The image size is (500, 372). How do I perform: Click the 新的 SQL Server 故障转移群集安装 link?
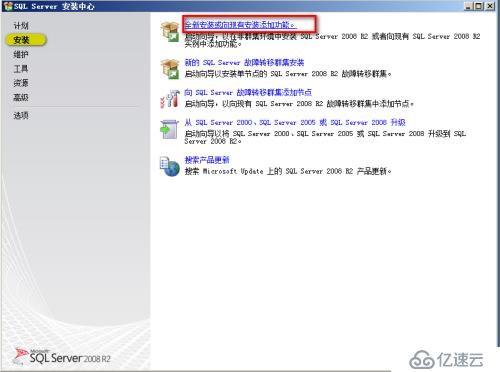[244, 62]
